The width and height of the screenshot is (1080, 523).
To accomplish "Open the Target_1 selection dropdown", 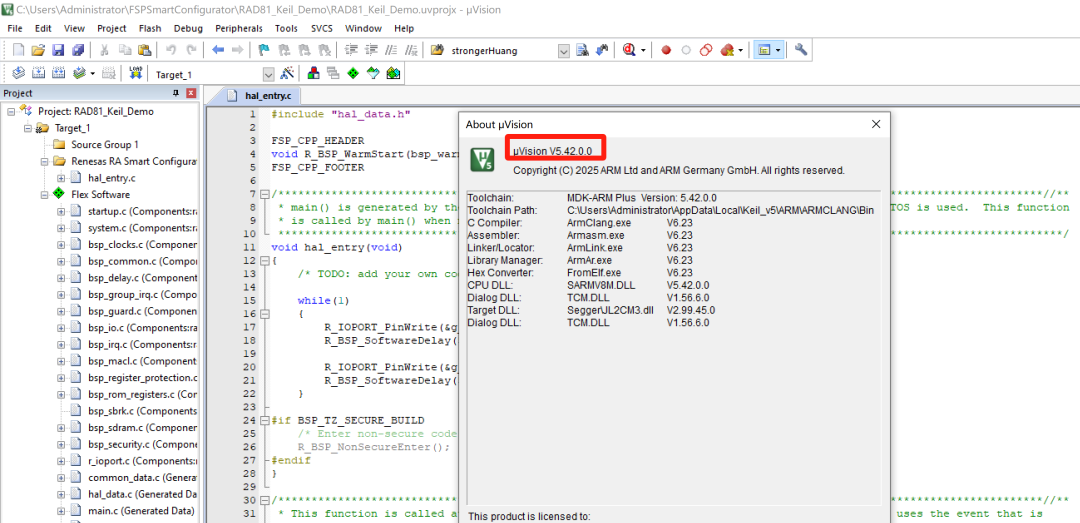I will (269, 74).
